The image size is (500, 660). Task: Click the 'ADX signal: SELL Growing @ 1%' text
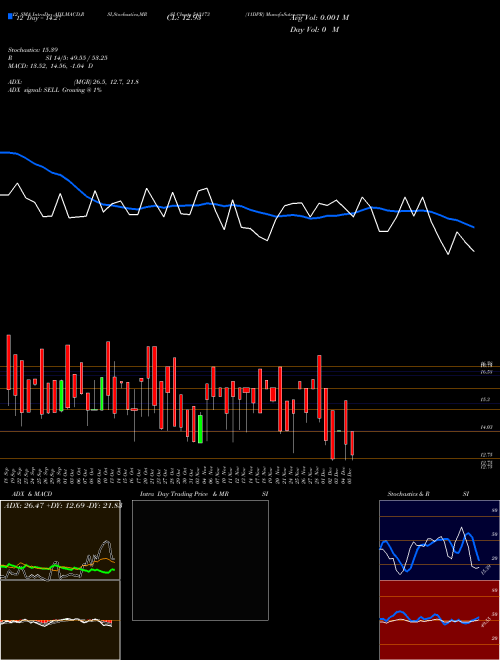55,90
